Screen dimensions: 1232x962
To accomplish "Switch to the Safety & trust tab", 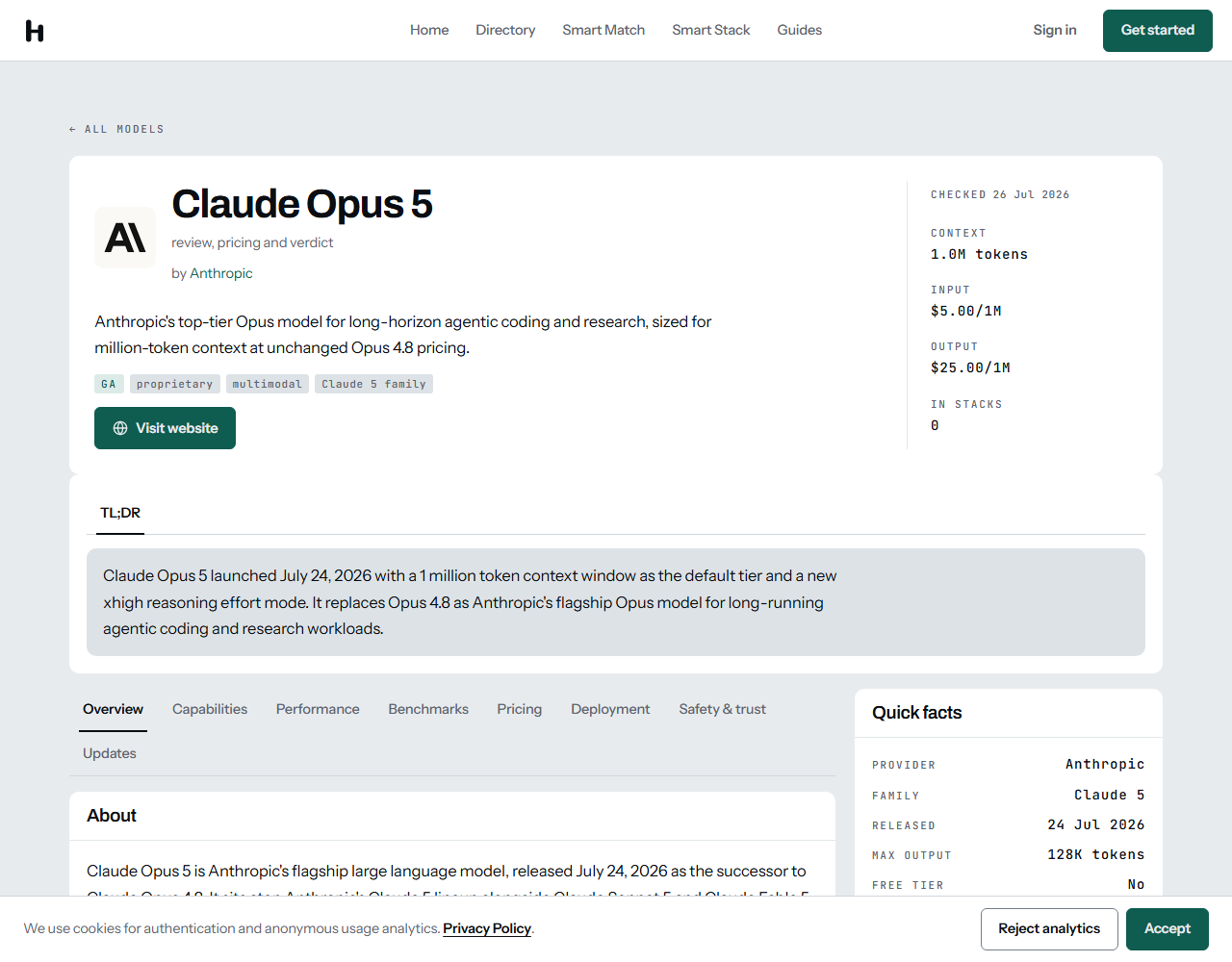I will click(x=723, y=709).
